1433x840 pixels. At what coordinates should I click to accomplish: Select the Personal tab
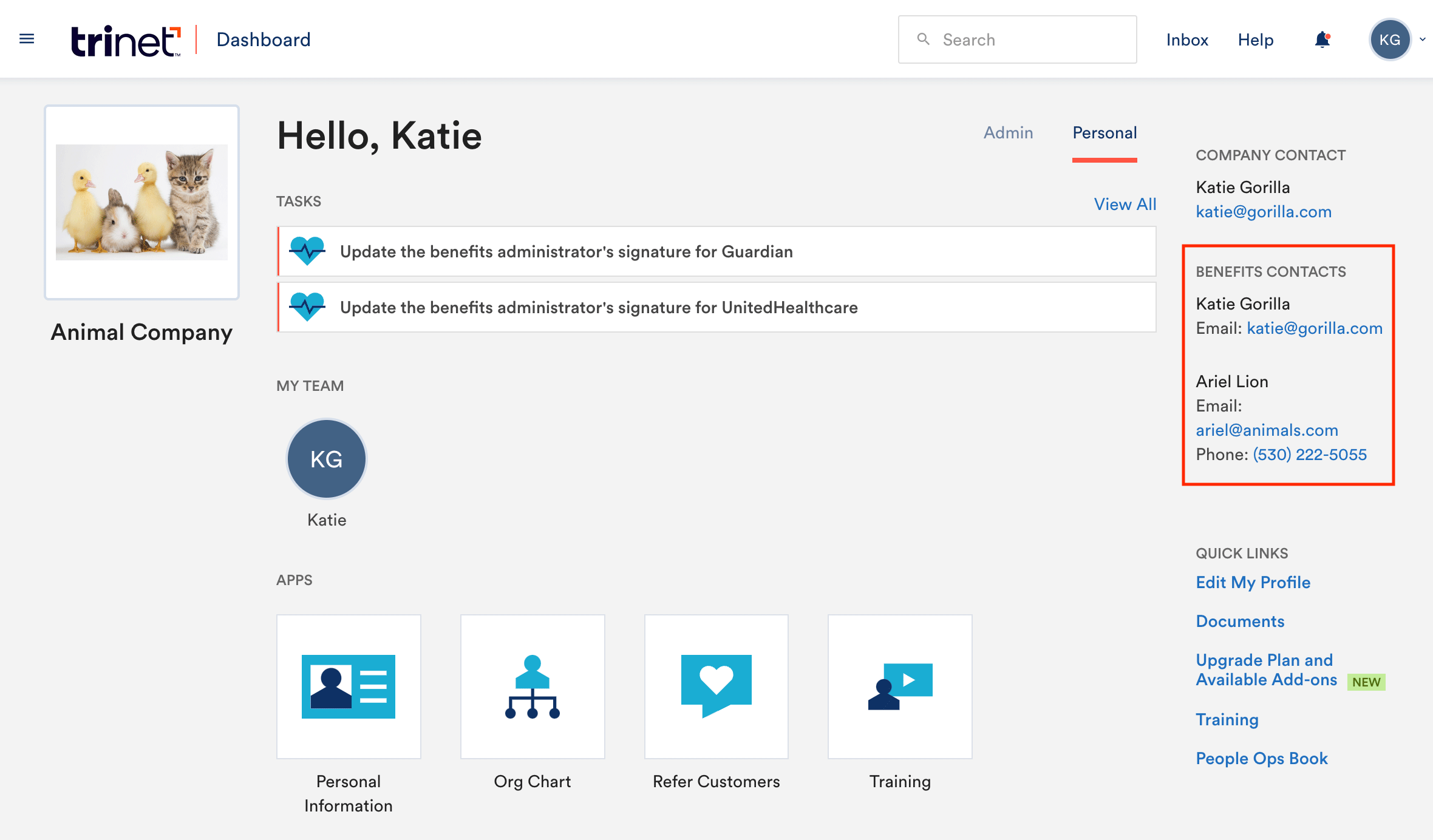[x=1105, y=132]
